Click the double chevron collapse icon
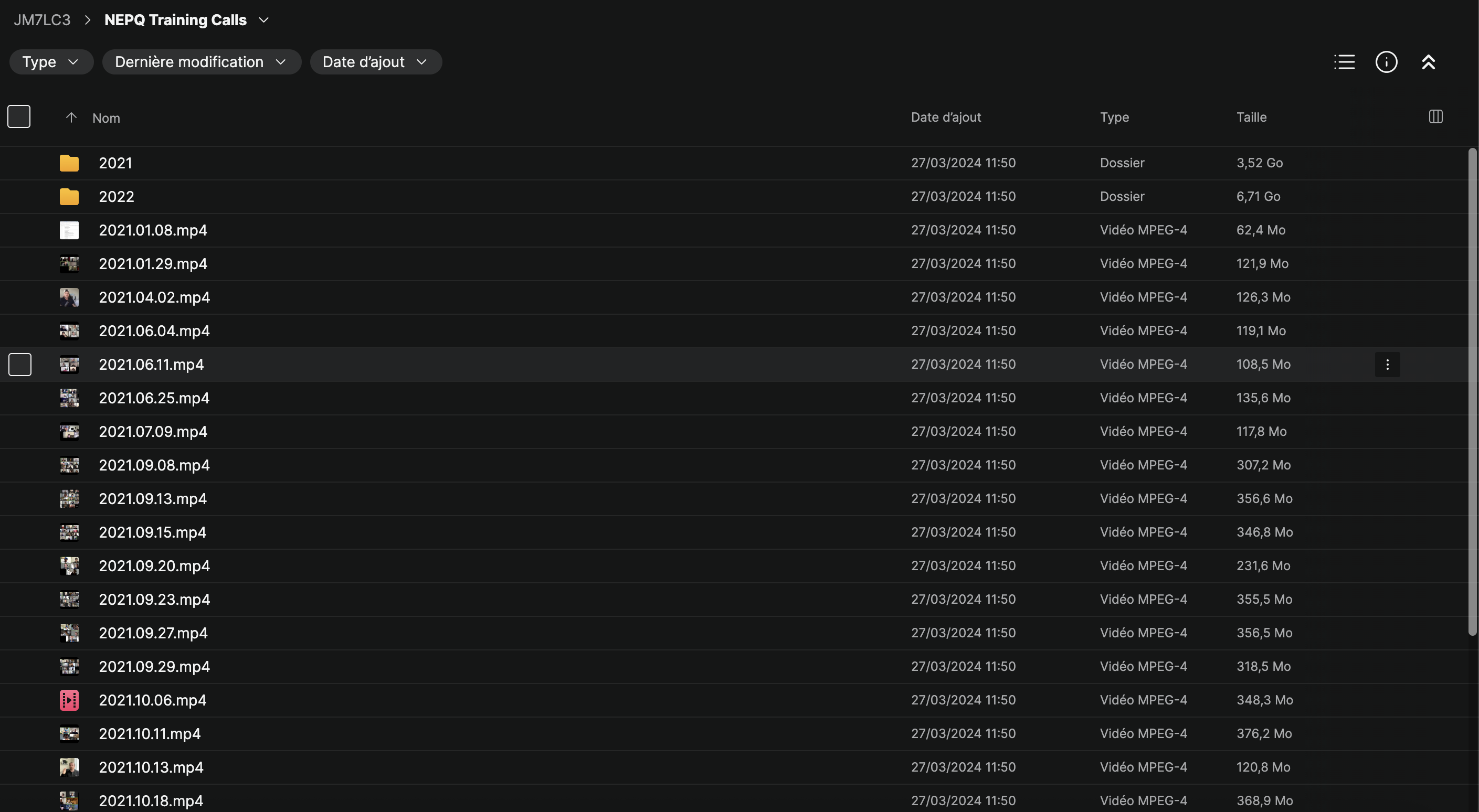The width and height of the screenshot is (1479, 812). [1428, 62]
